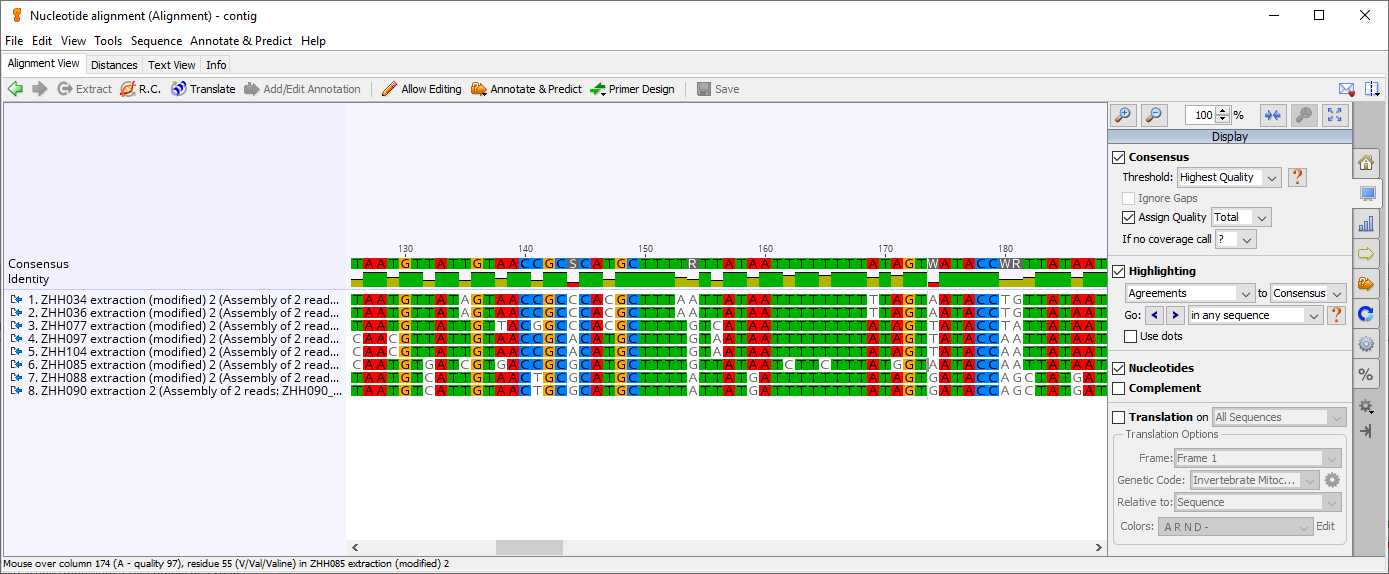Open the Frame 1 dropdown
The width and height of the screenshot is (1389, 574).
tap(1257, 458)
